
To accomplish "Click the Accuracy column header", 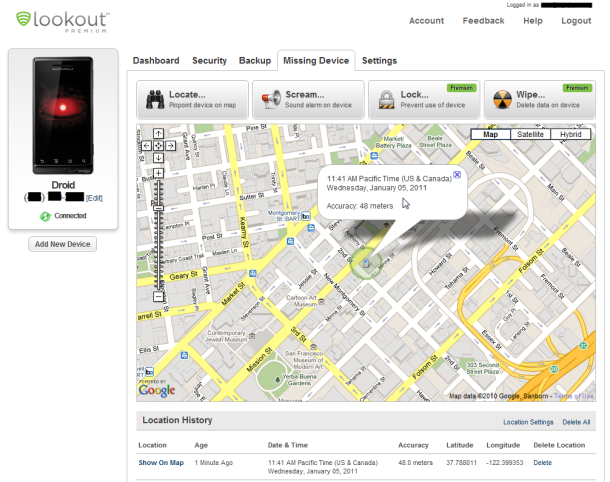I will pos(413,445).
